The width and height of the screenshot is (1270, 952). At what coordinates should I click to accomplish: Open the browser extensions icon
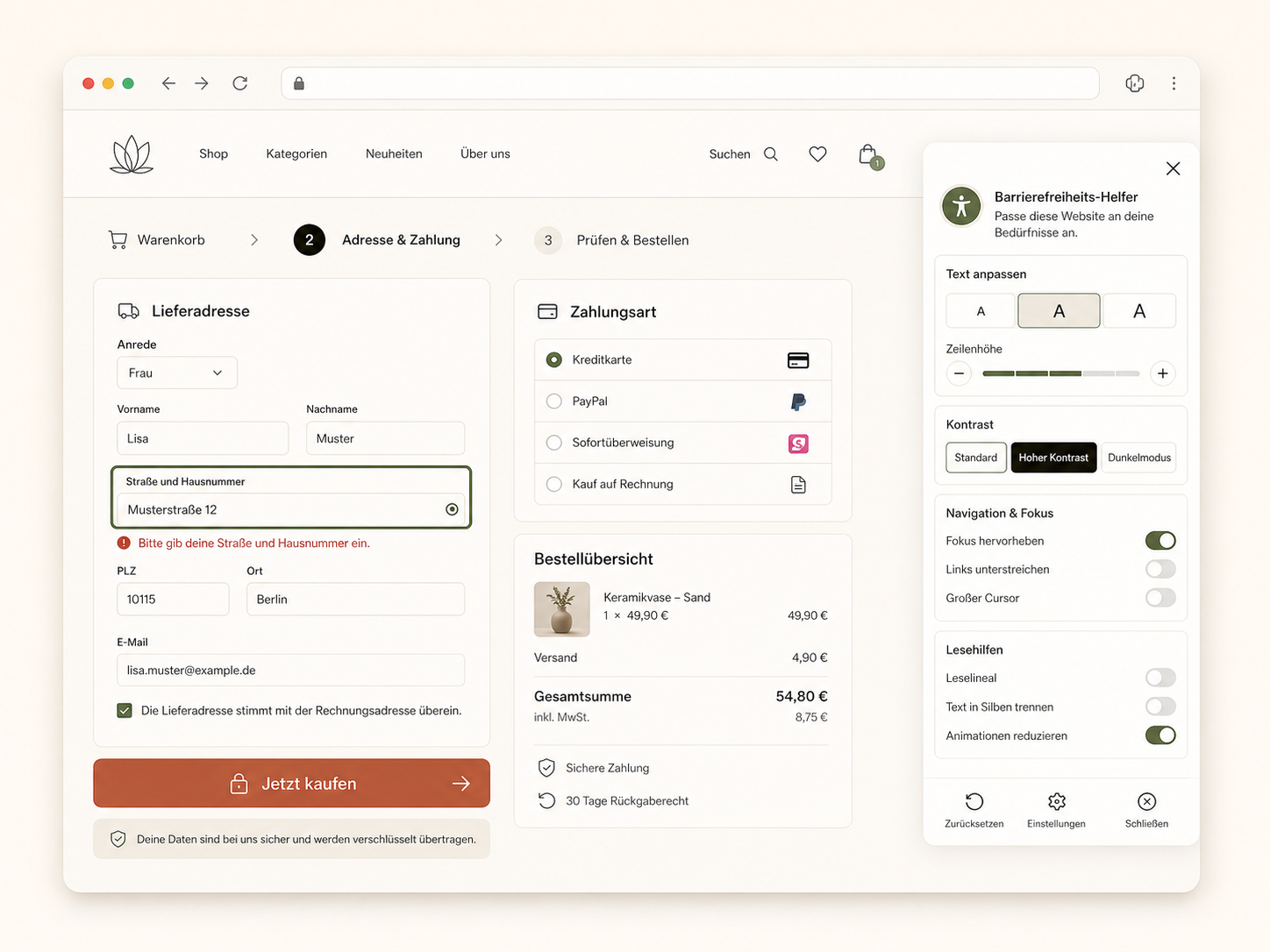[x=1135, y=83]
